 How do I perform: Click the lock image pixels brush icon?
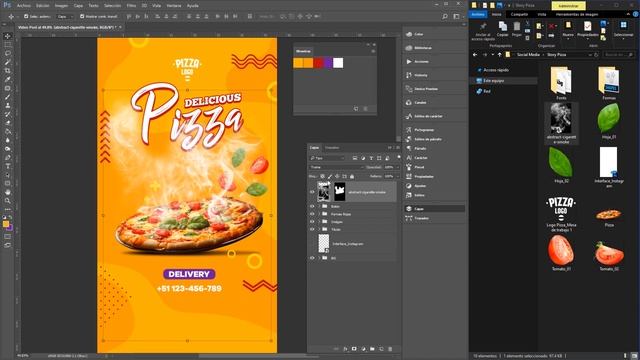pos(330,176)
